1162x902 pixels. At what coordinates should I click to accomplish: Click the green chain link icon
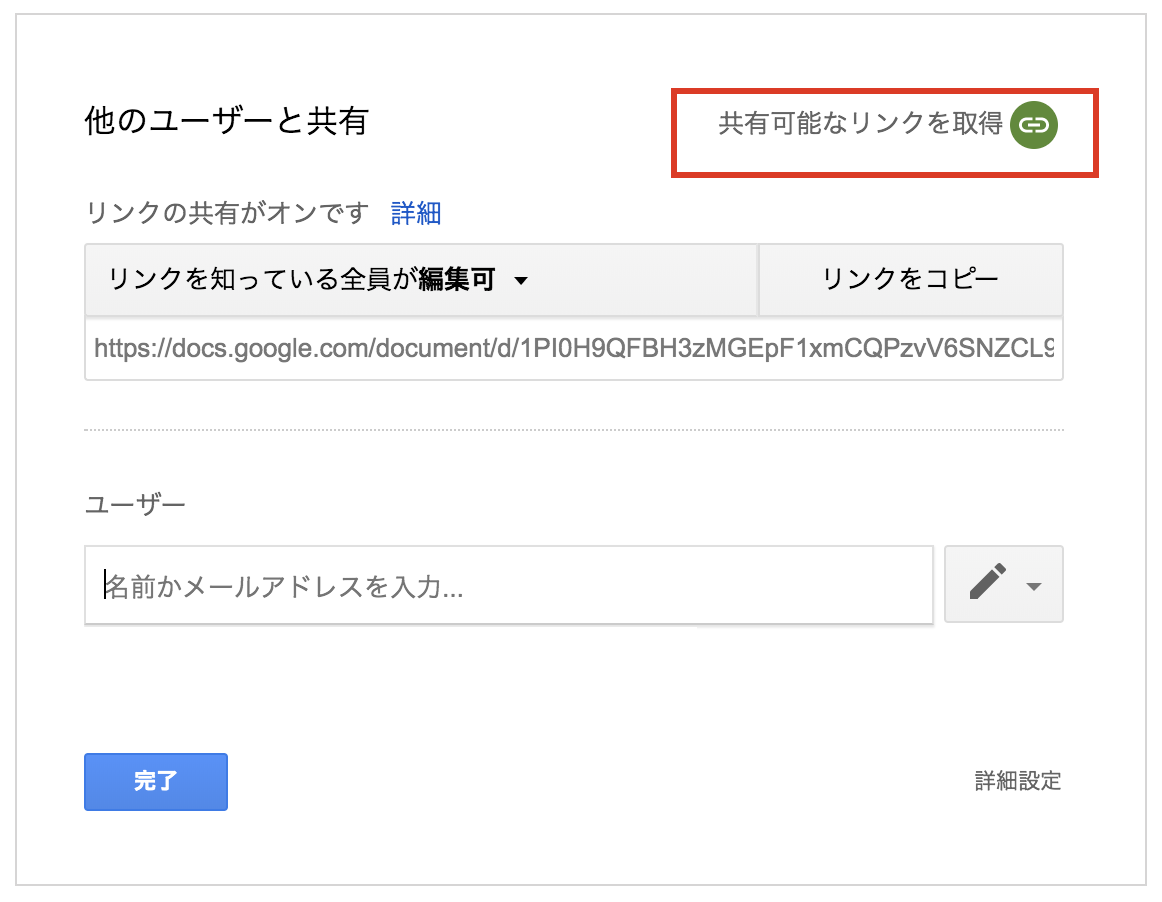click(1034, 125)
